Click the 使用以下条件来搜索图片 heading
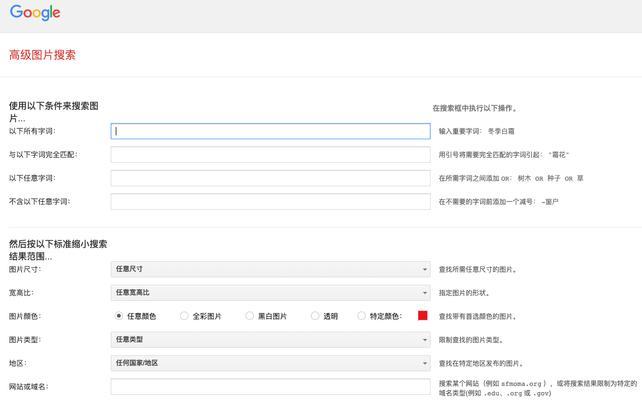The width and height of the screenshot is (642, 400). pyautogui.click(x=54, y=112)
